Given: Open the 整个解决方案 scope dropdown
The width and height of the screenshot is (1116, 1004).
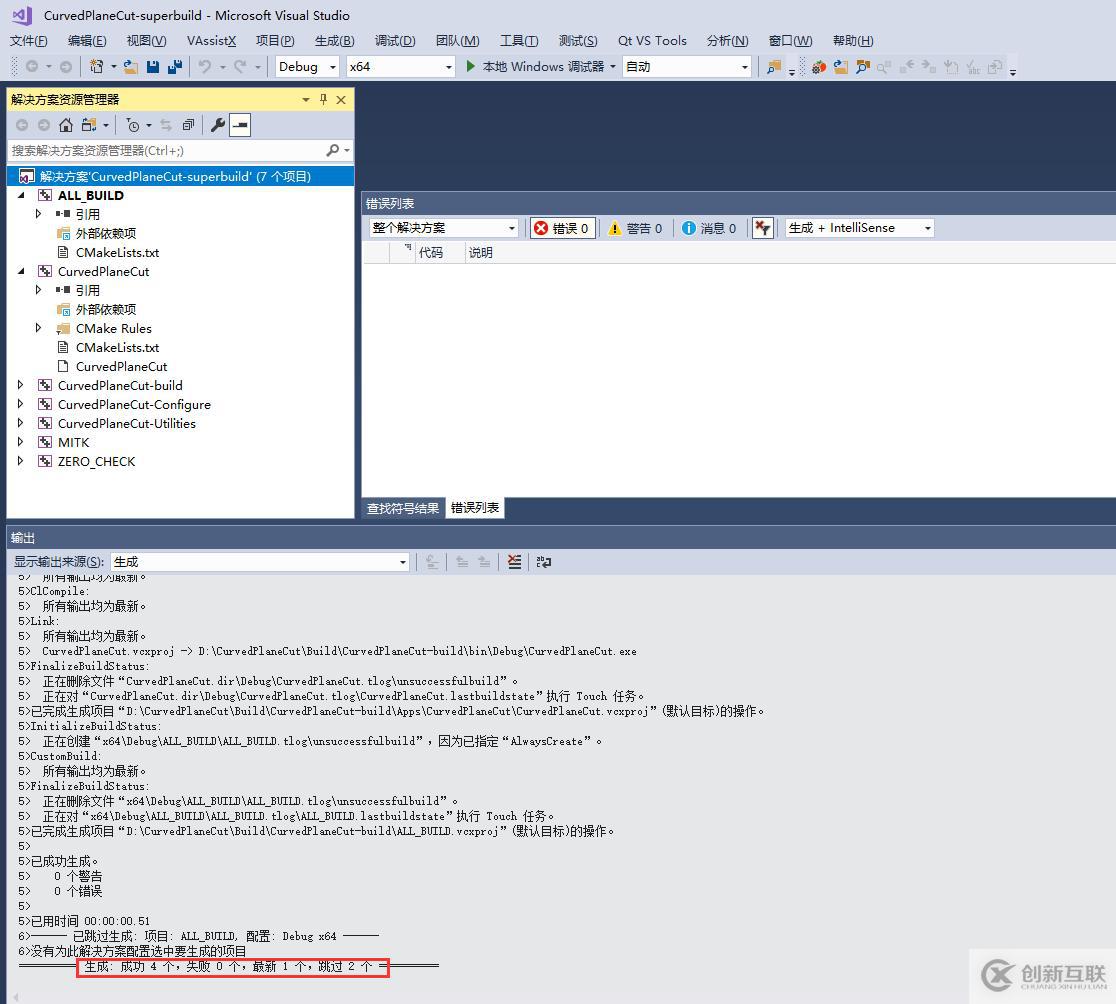Looking at the screenshot, I should click(x=443, y=228).
